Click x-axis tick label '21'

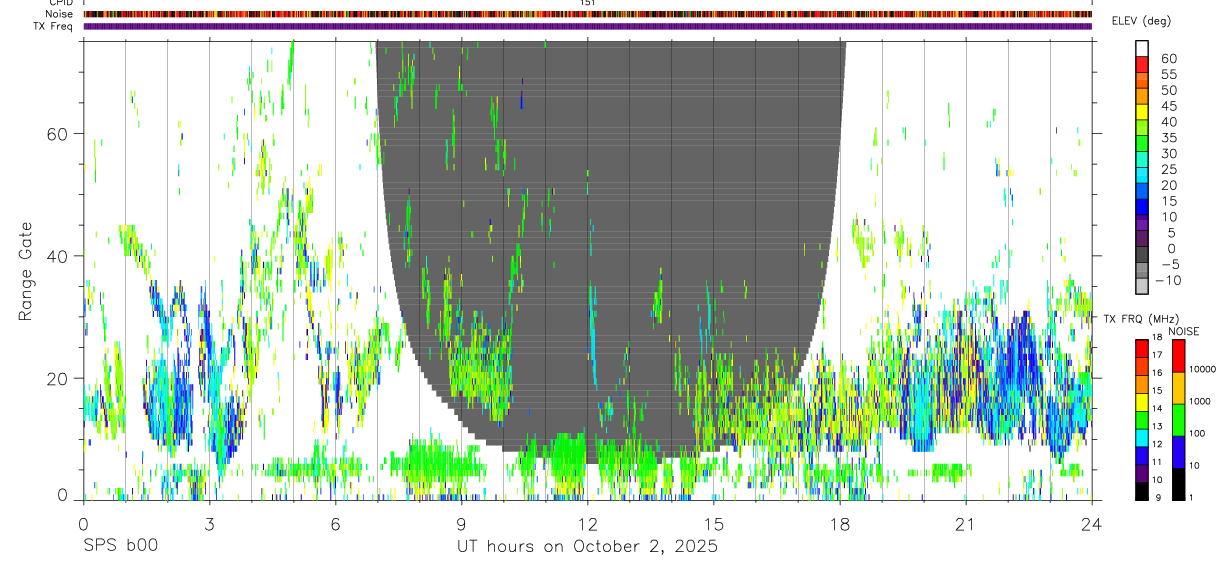pyautogui.click(x=966, y=523)
